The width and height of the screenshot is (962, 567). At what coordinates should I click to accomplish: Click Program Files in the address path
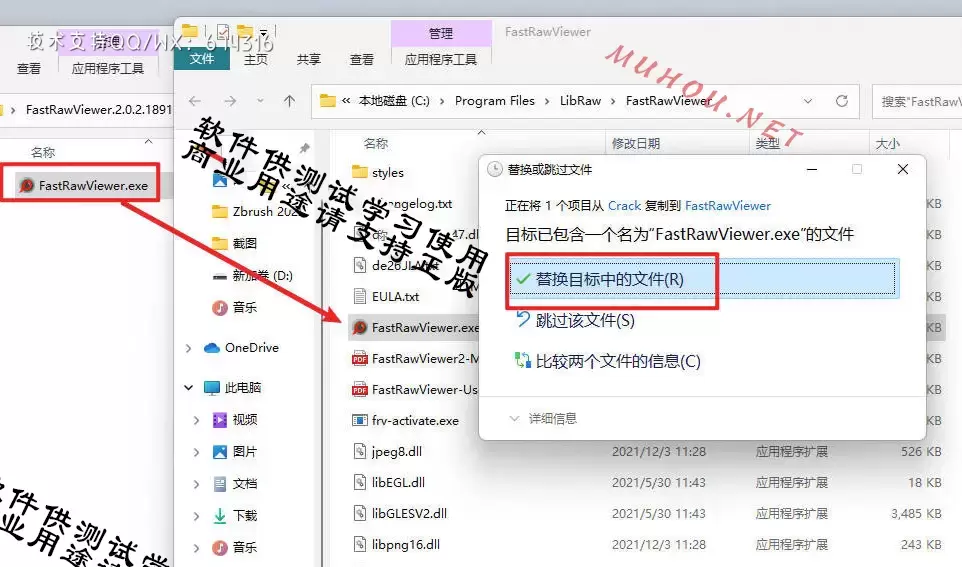(x=494, y=101)
